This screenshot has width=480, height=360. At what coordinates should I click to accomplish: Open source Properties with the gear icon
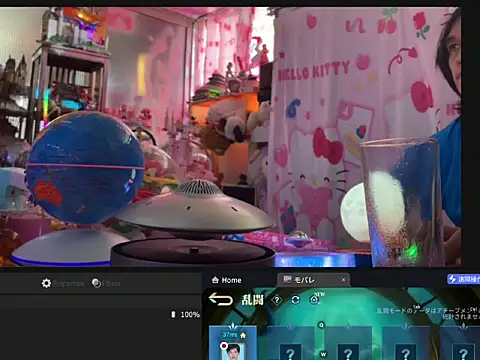pos(62,283)
